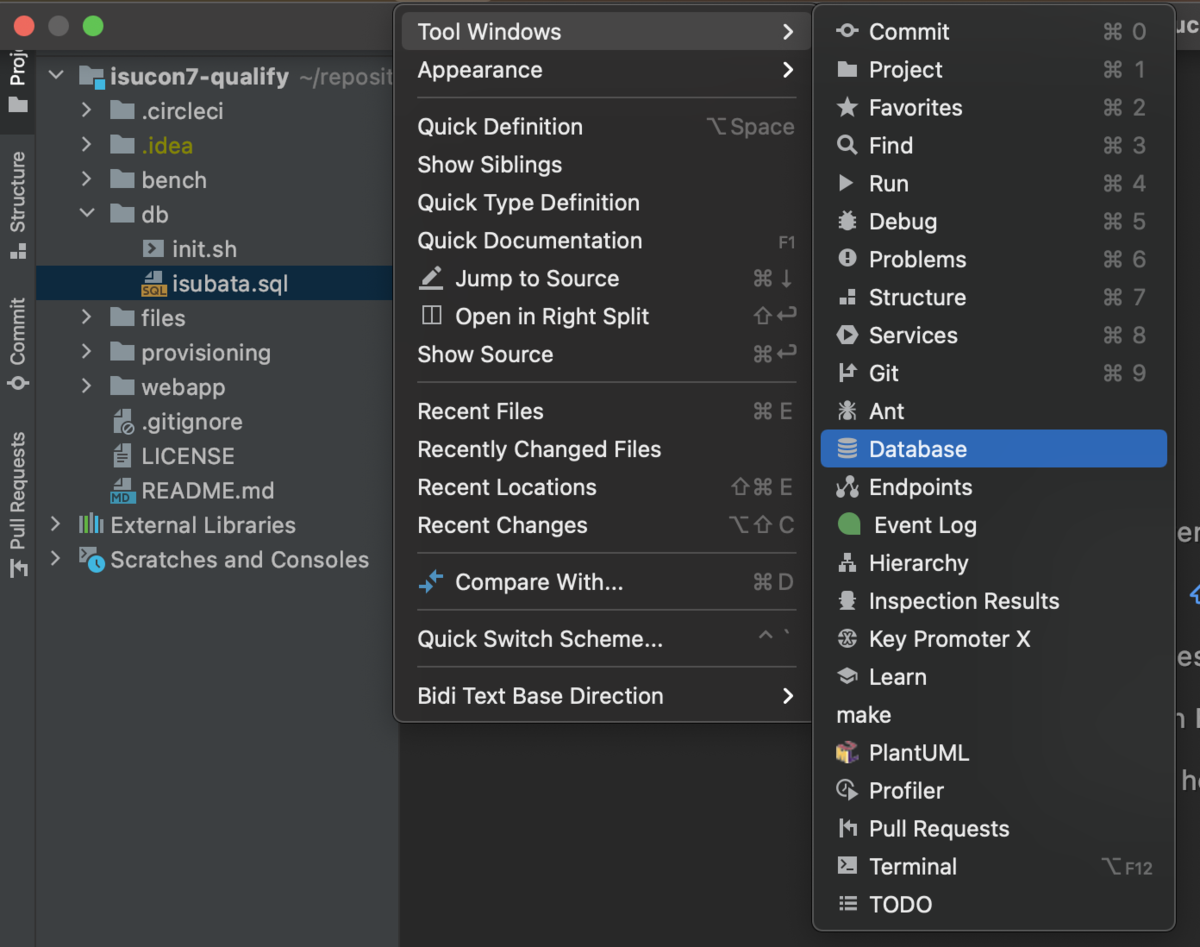Click the TODO list icon
Image resolution: width=1200 pixels, height=947 pixels.
click(x=847, y=904)
